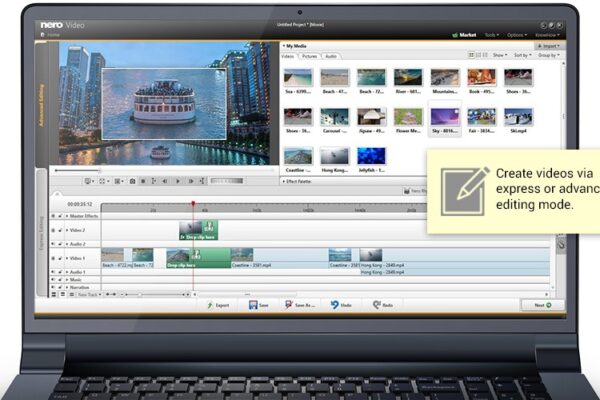Click the red playhead marker on timeline

[x=193, y=204]
